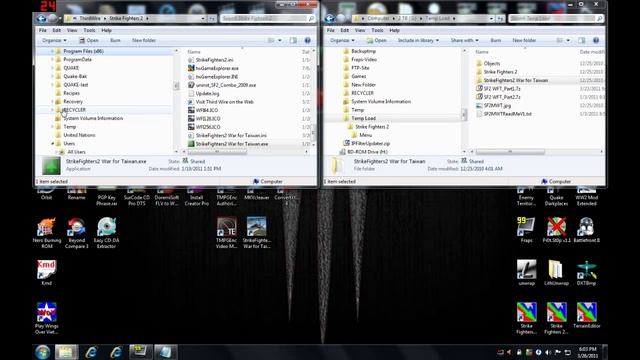
Task: Click Open button in right window toolbar
Action: click(x=376, y=40)
